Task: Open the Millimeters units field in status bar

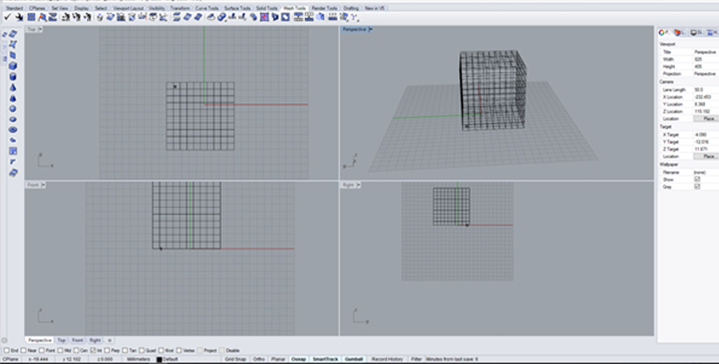Action: 138,359
